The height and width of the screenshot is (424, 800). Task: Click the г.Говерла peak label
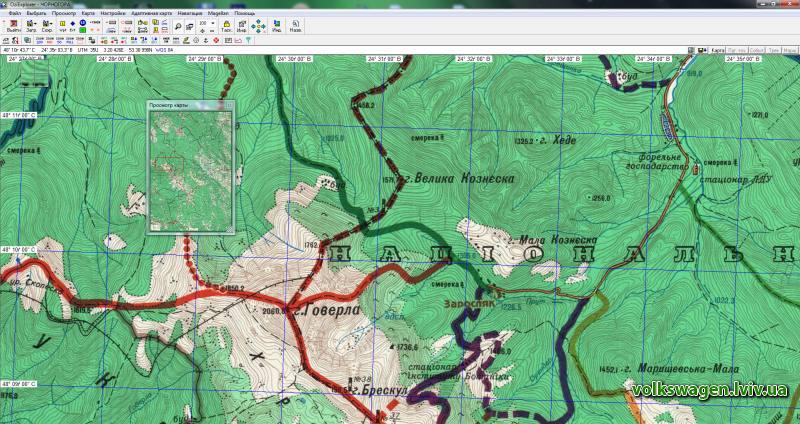click(326, 310)
